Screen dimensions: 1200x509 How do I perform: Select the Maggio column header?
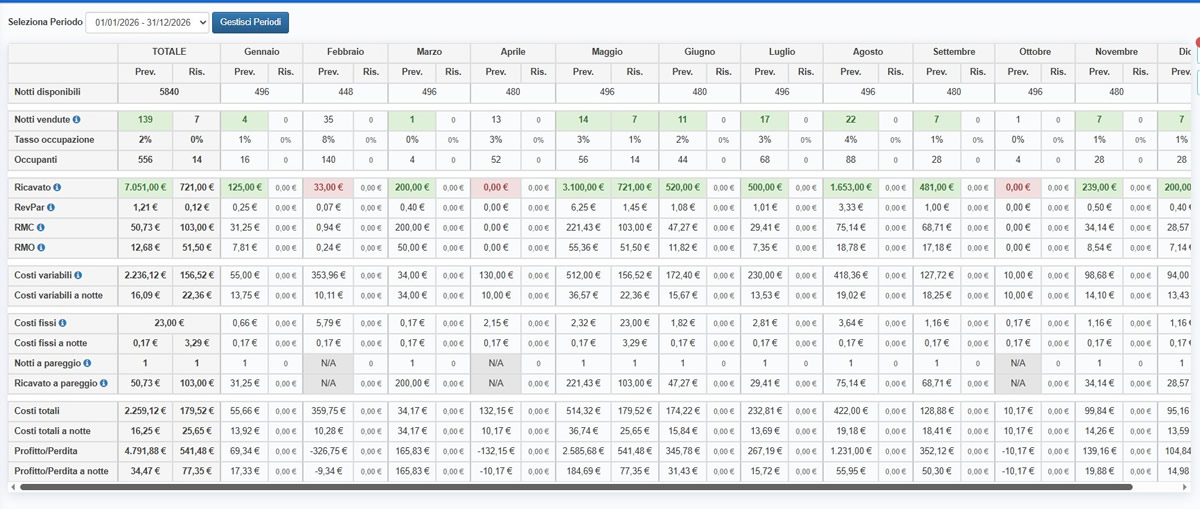(606, 51)
